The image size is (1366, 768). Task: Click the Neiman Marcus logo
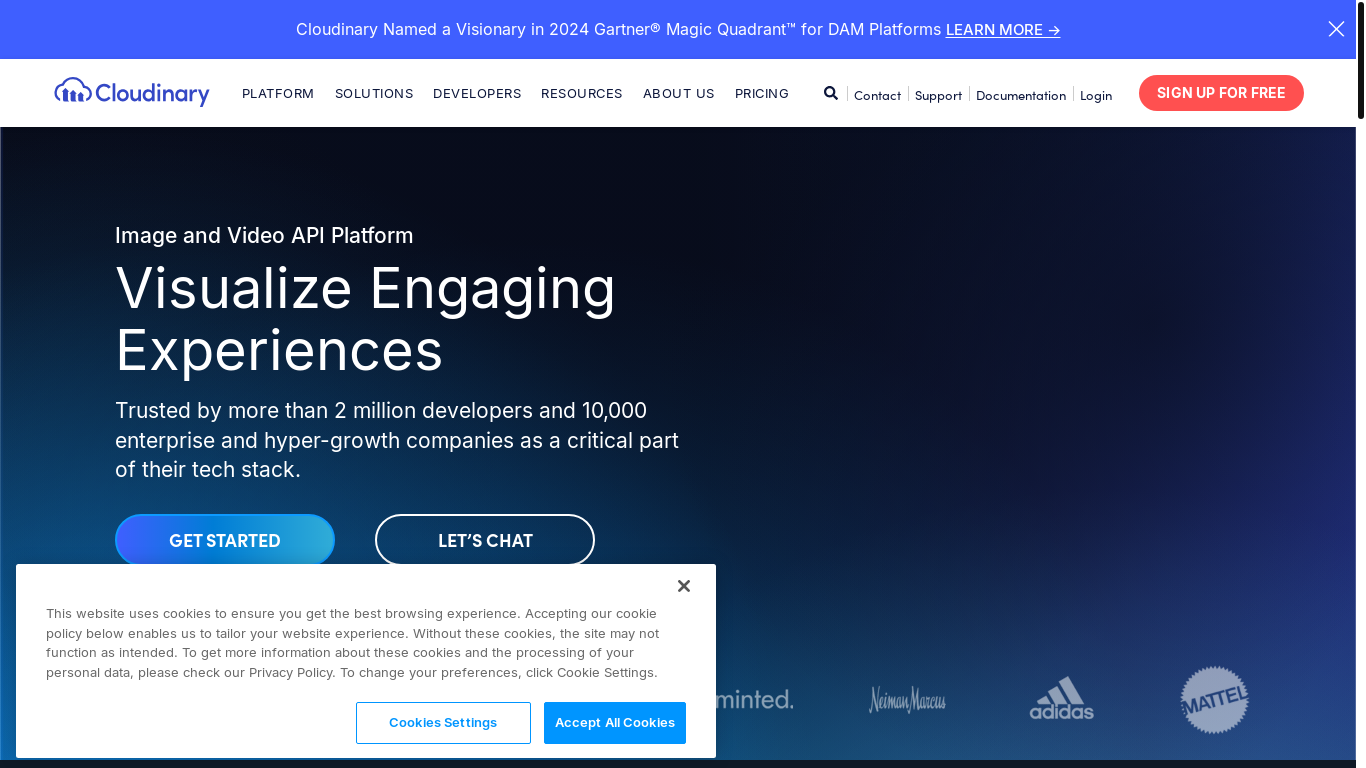coord(907,699)
